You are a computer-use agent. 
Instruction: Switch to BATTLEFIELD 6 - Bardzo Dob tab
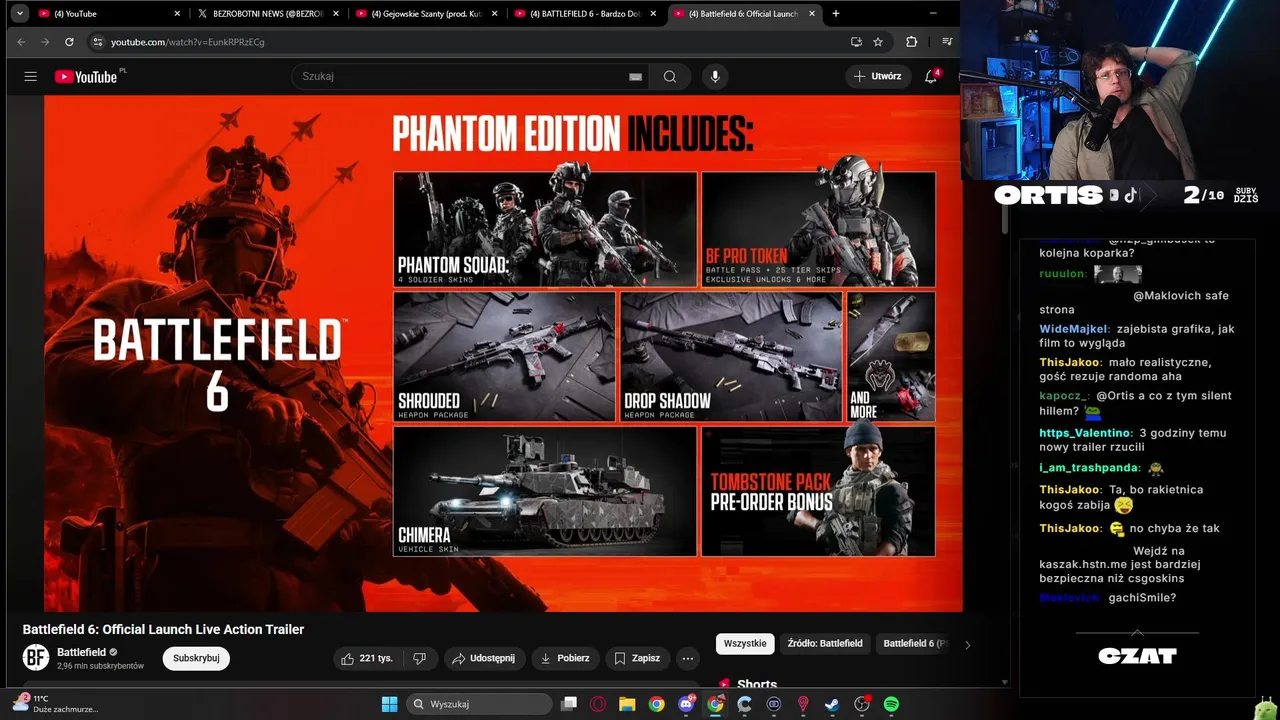pos(586,14)
